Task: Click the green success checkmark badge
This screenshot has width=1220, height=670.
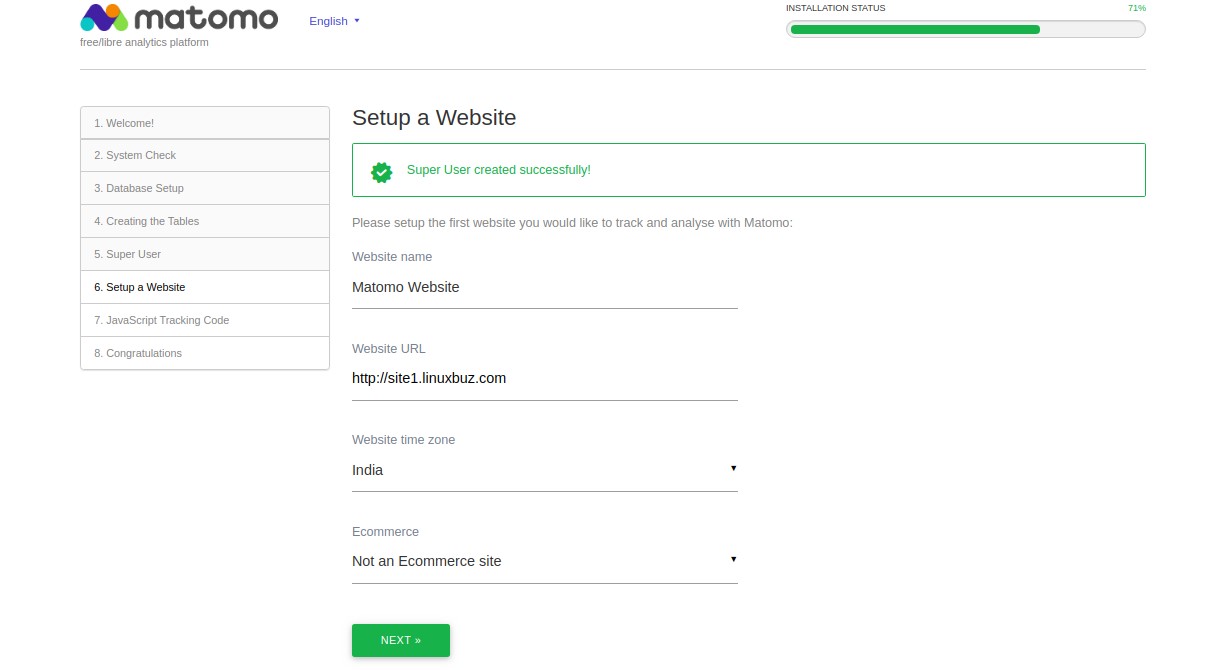Action: click(381, 171)
